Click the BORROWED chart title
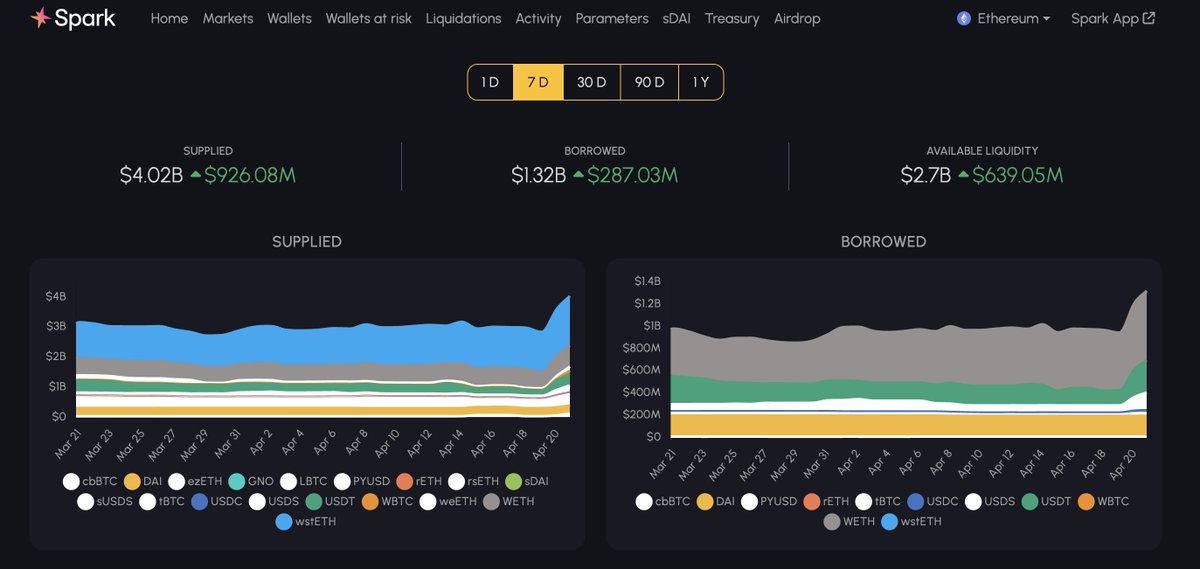Image resolution: width=1200 pixels, height=569 pixels. 883,242
